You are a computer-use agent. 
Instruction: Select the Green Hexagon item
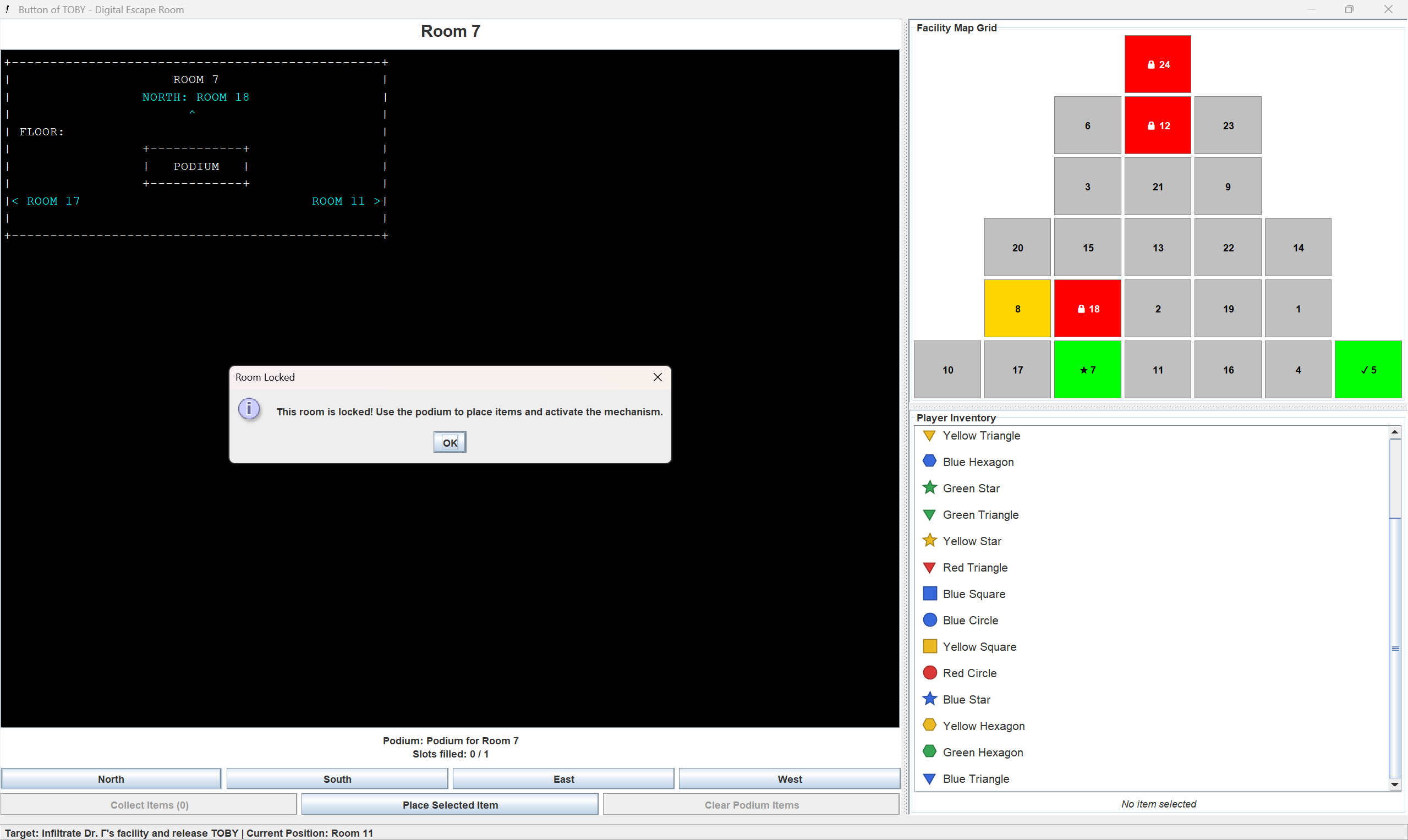pyautogui.click(x=982, y=753)
